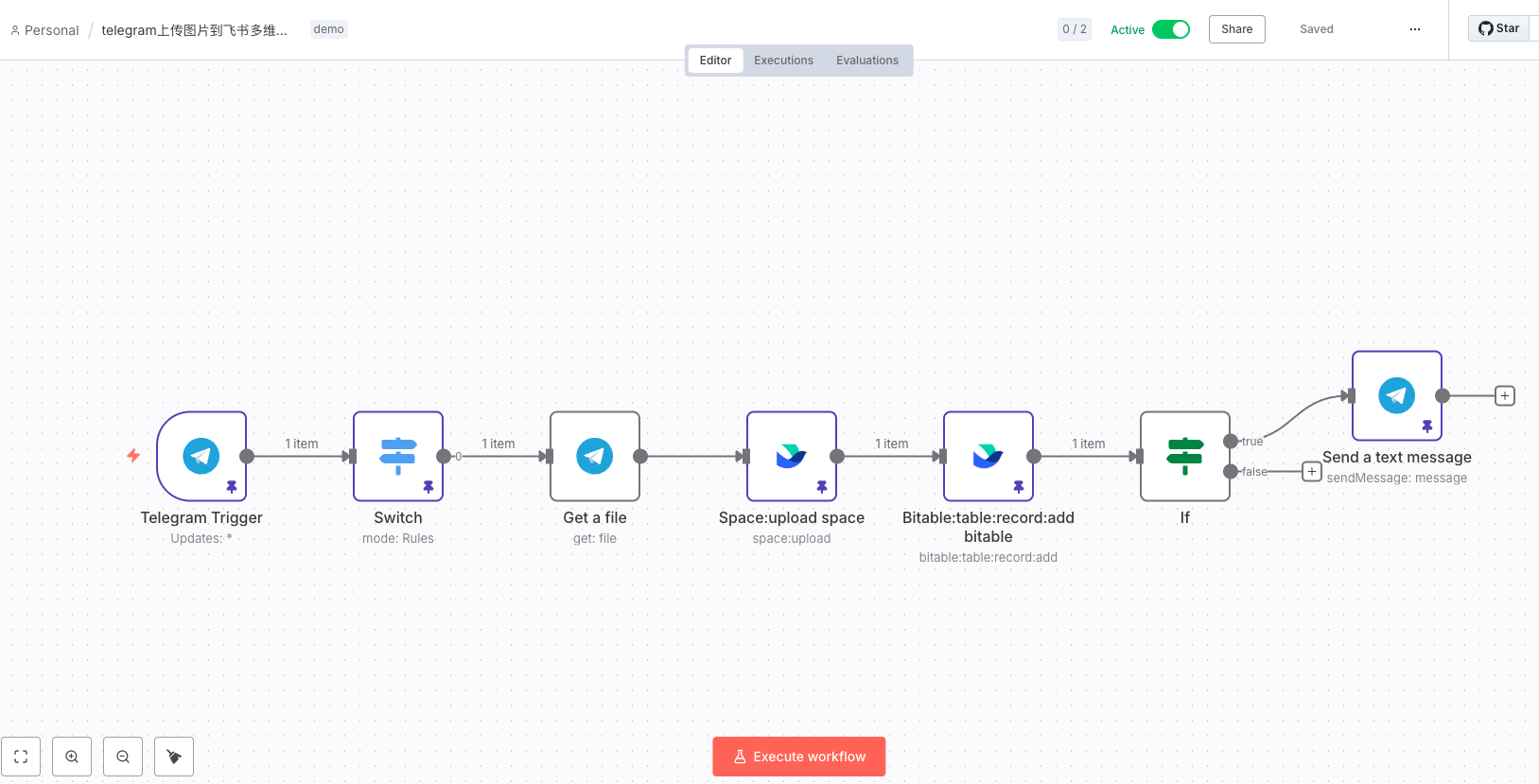Select the Space:upload space node
This screenshot has width=1539, height=784.
pos(791,456)
